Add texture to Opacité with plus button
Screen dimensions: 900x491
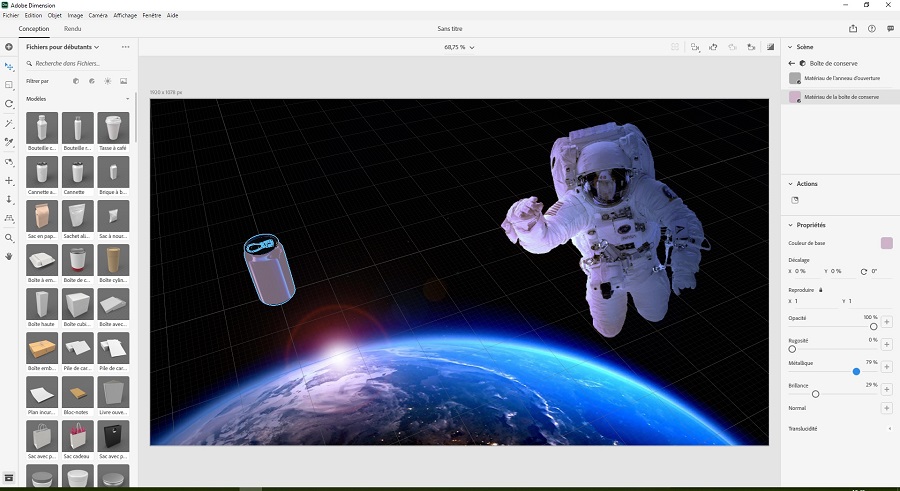887,322
